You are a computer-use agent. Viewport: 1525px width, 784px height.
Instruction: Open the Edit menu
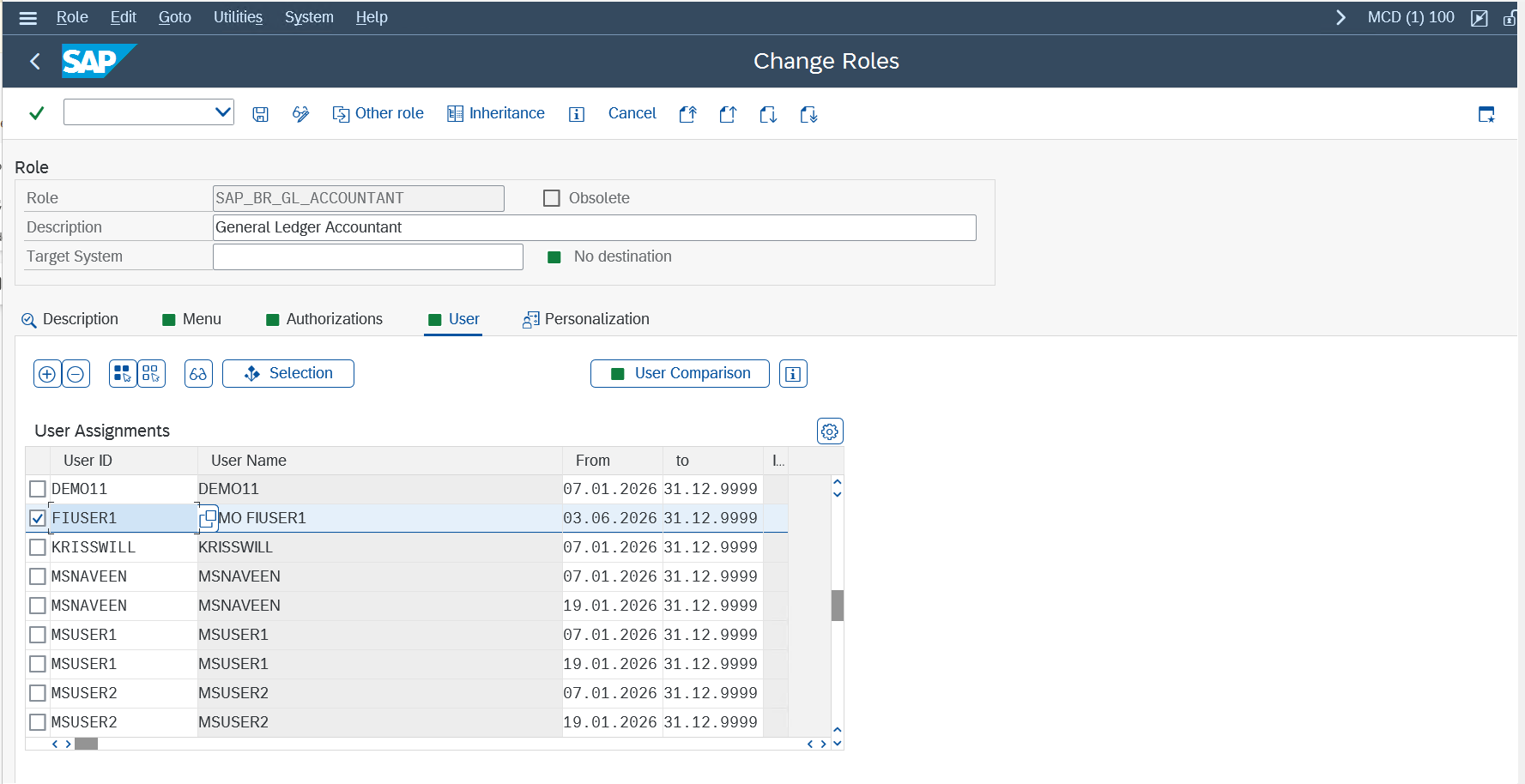pos(123,17)
